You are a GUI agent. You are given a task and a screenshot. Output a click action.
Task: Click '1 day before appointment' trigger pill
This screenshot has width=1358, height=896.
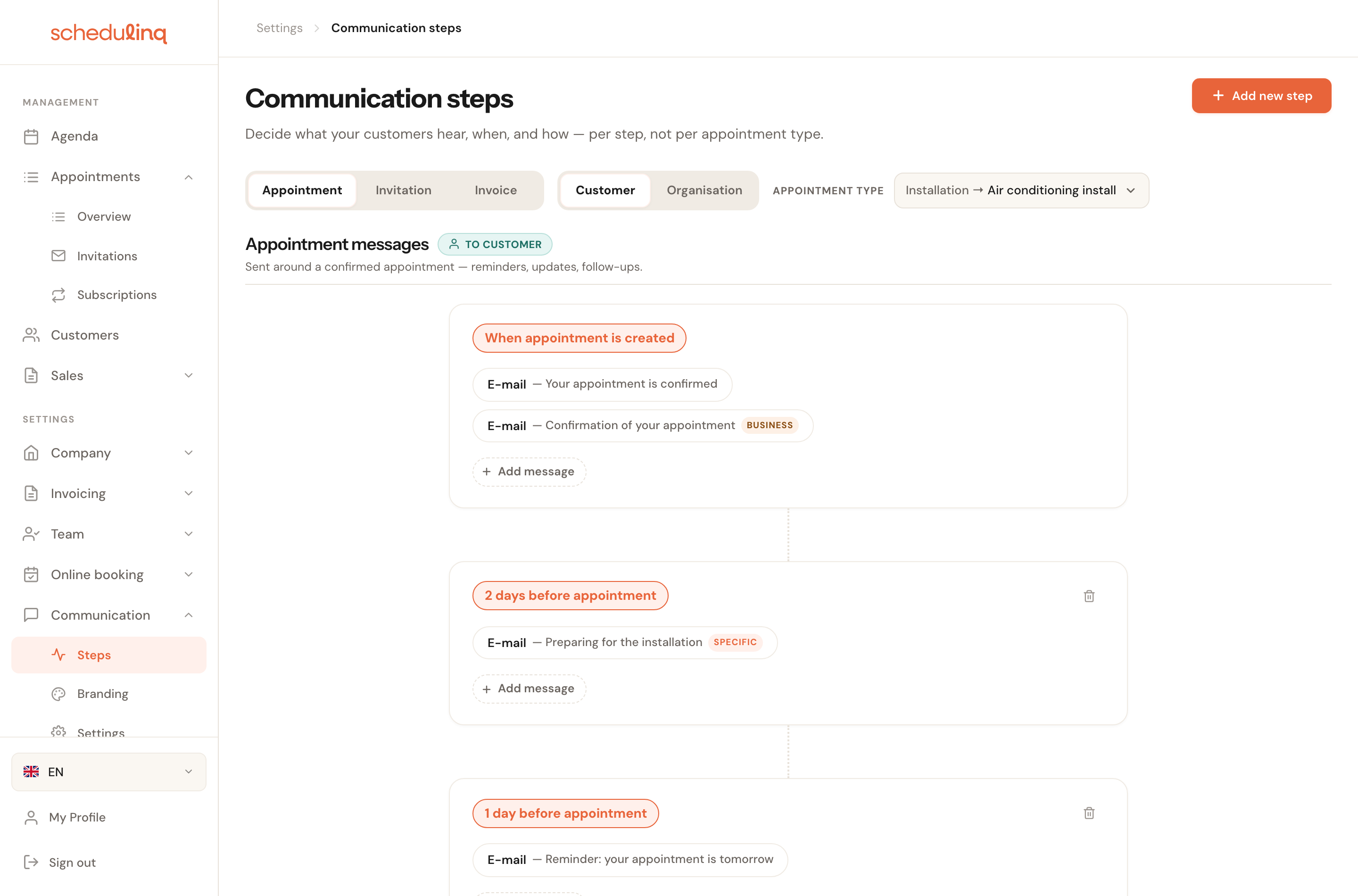[565, 813]
